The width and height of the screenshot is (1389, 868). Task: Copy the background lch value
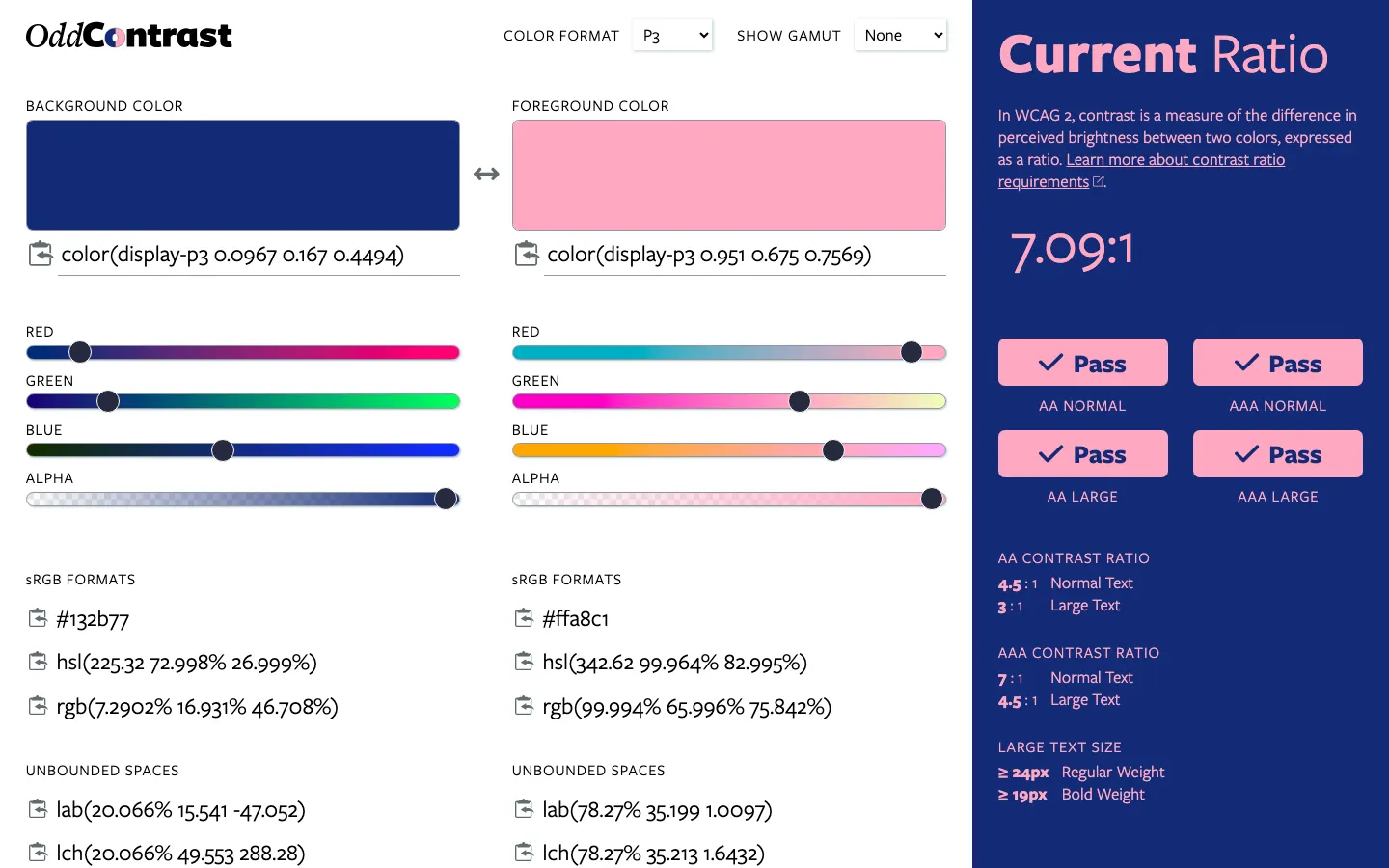click(x=38, y=853)
